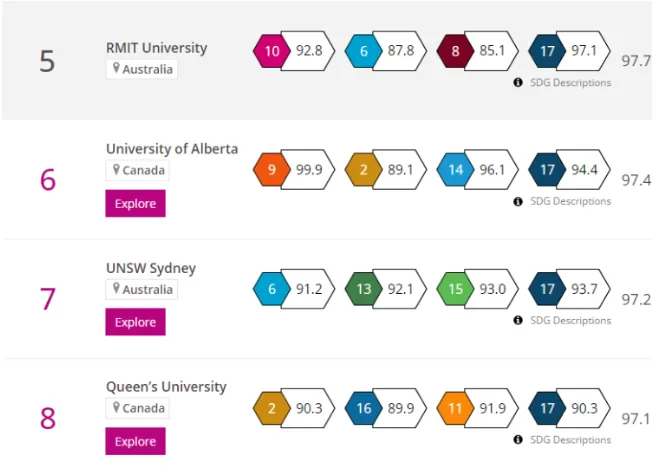Click Queen's University's orange SDG 11 badge
The width and height of the screenshot is (656, 468).
[456, 407]
